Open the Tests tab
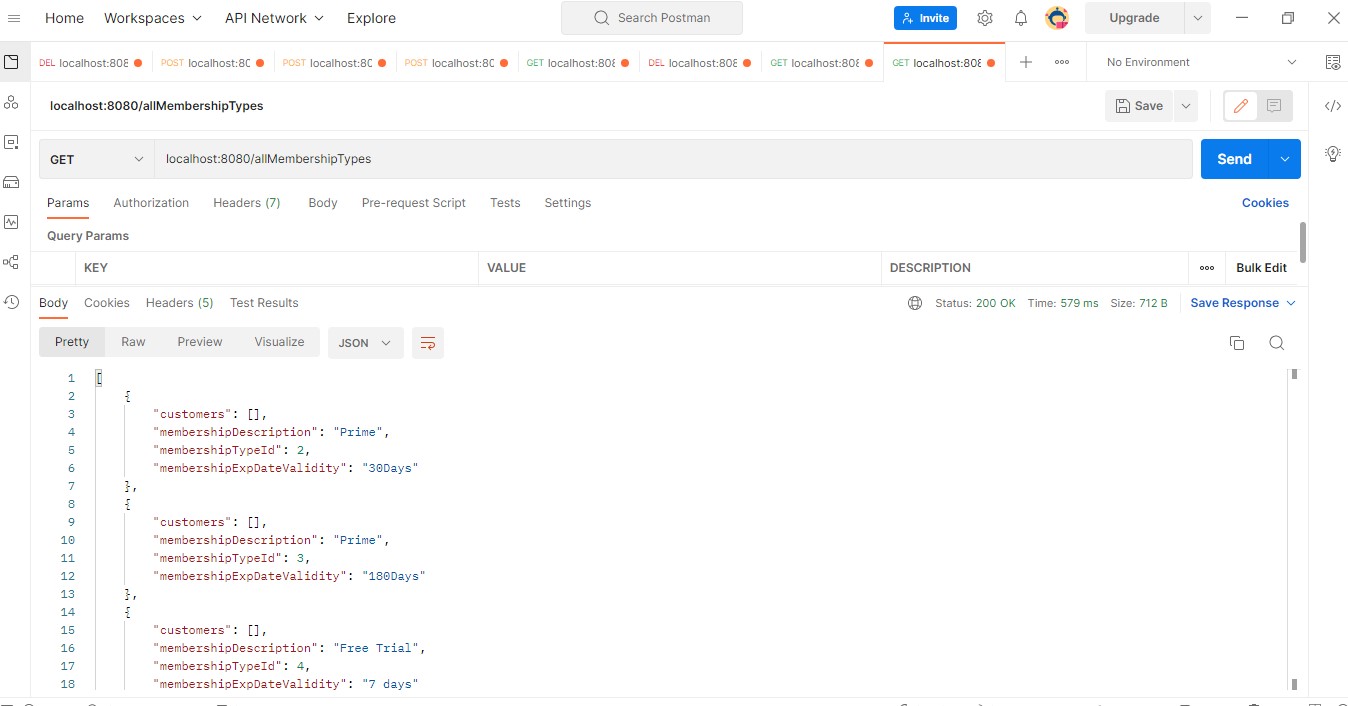This screenshot has width=1348, height=706. 505,202
